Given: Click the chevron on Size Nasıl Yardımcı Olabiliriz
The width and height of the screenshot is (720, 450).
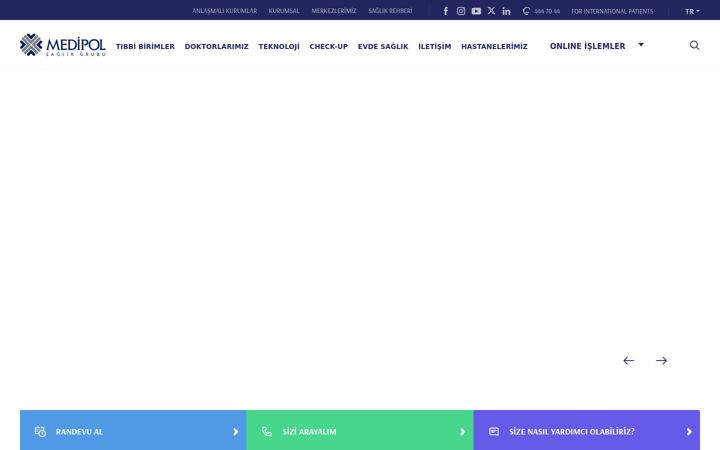Looking at the screenshot, I should [x=689, y=432].
